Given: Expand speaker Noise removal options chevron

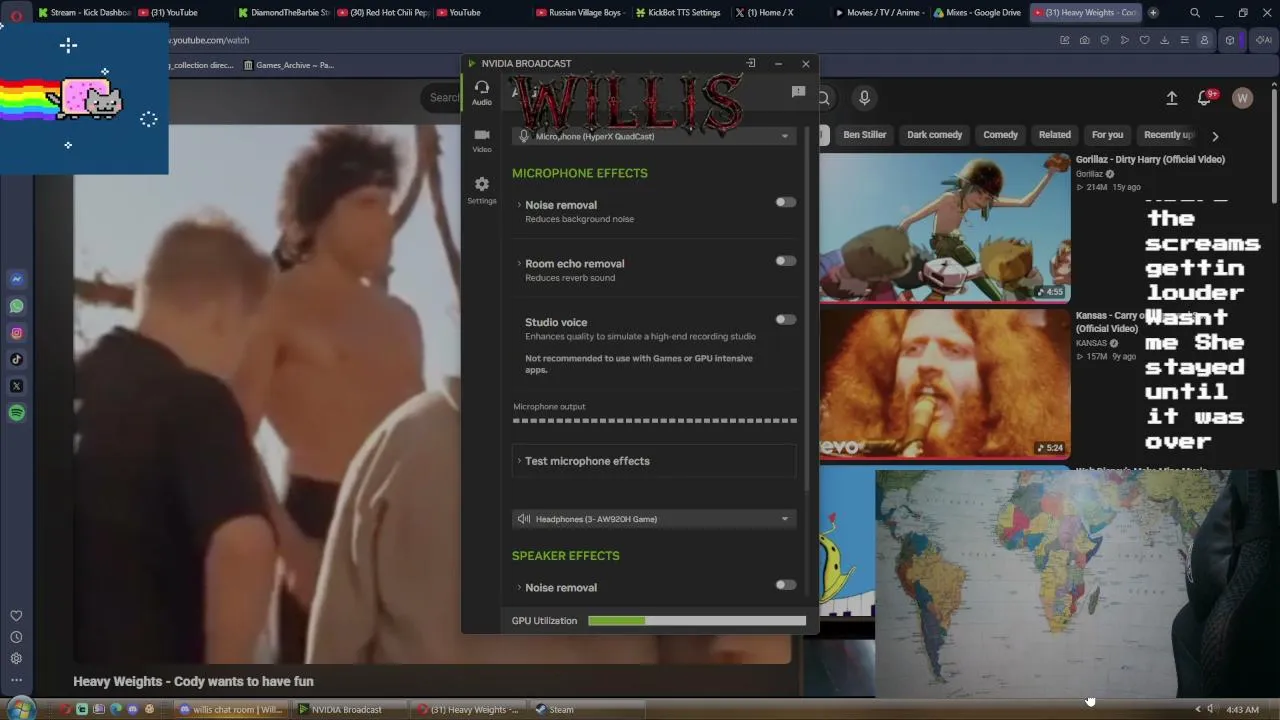Looking at the screenshot, I should [x=519, y=588].
